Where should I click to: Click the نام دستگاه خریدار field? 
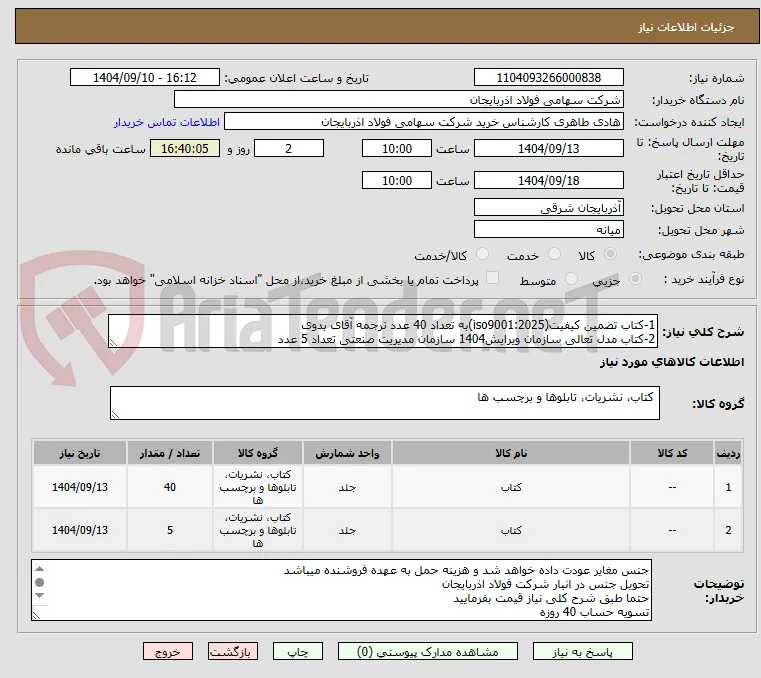pos(398,100)
